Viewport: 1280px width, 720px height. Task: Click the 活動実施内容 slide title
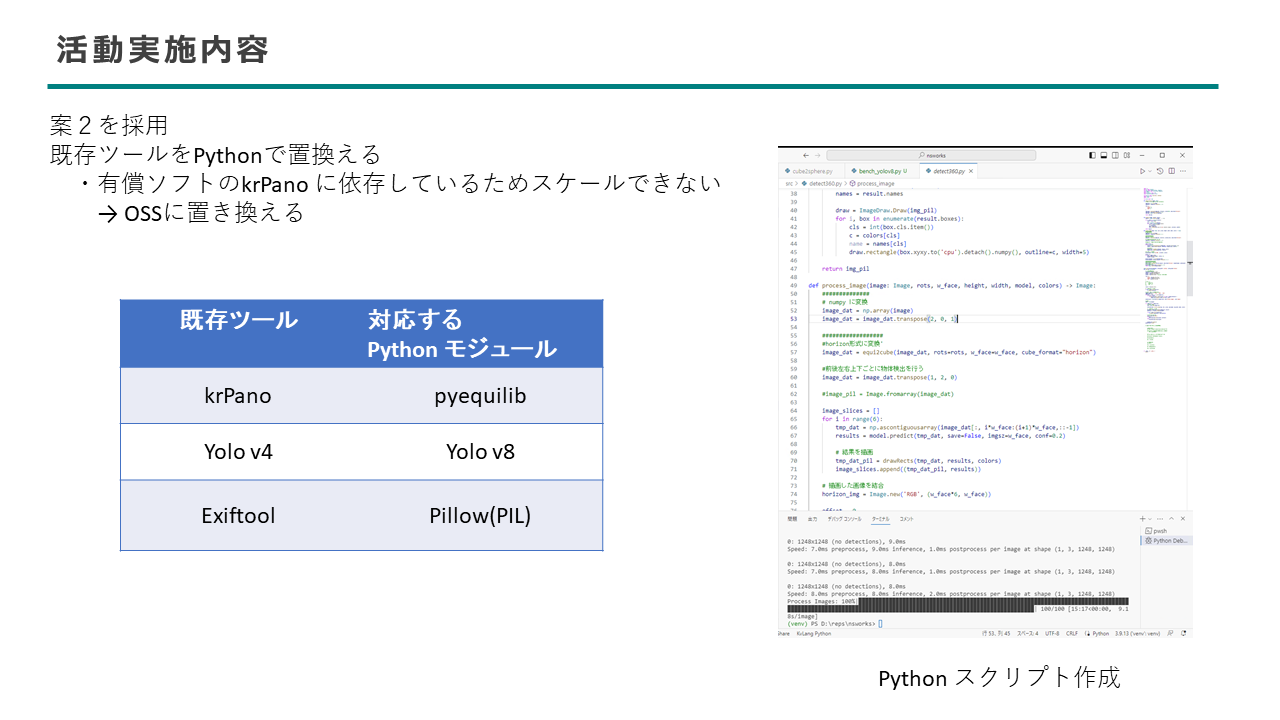click(x=162, y=50)
